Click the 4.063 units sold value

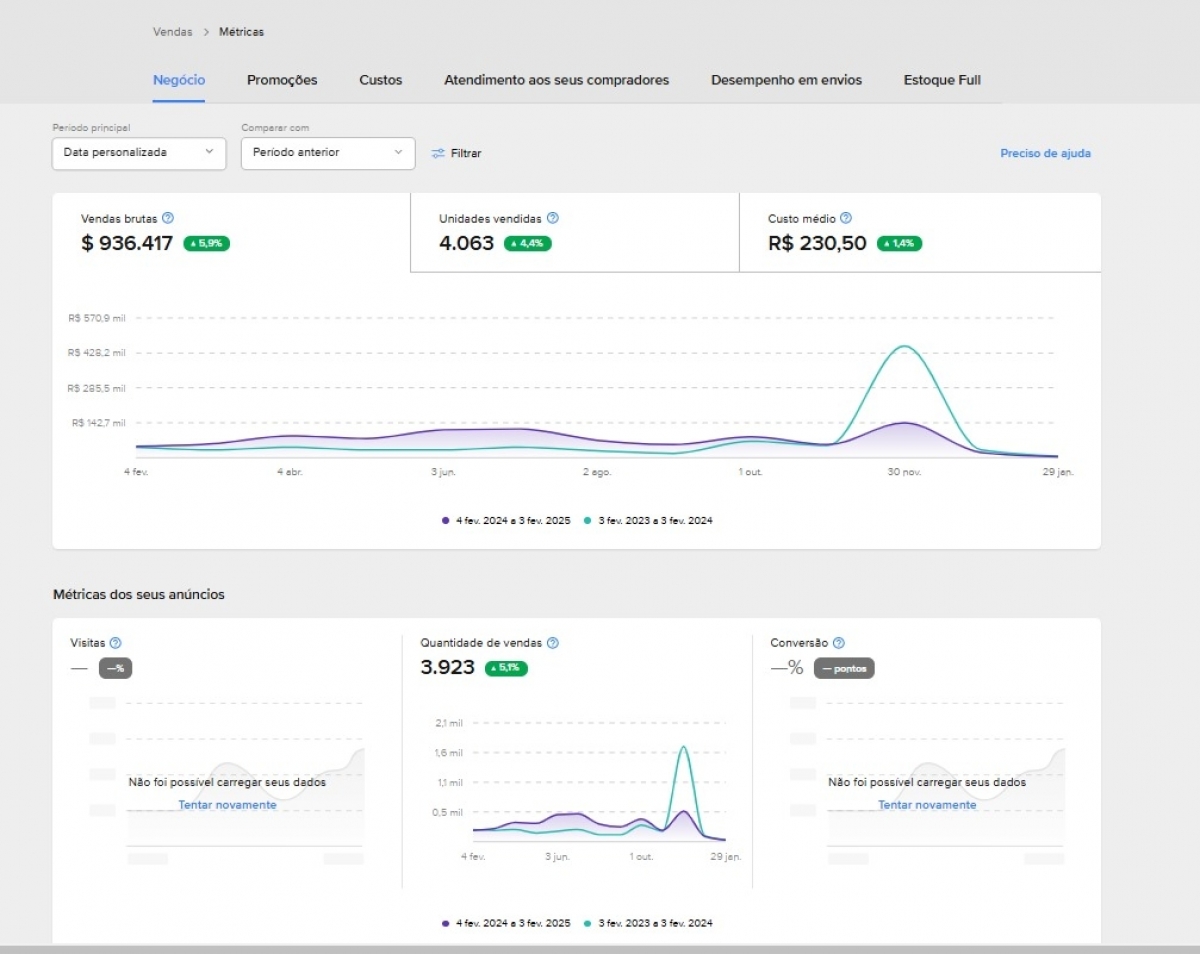click(467, 243)
